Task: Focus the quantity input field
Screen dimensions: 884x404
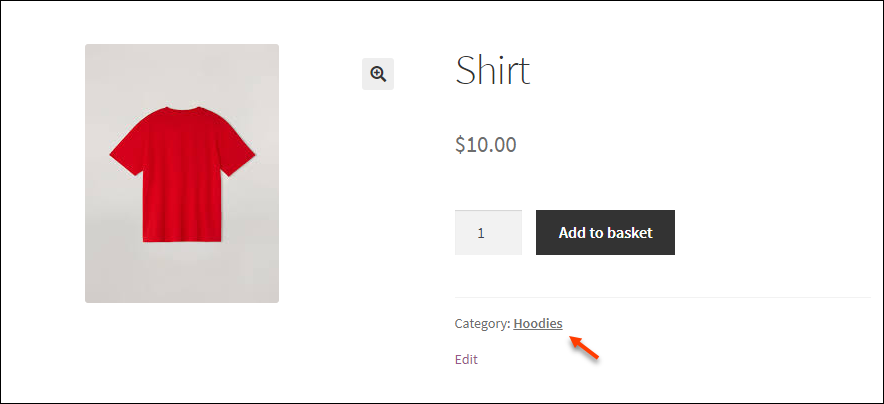Action: click(x=488, y=233)
